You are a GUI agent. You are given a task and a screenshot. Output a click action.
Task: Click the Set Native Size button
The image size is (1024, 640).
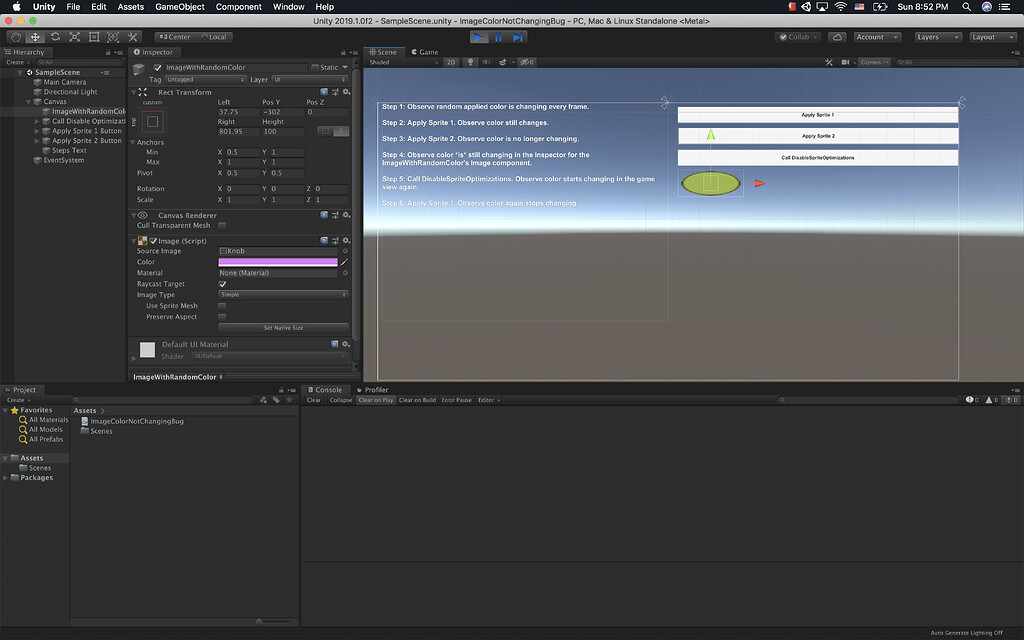point(283,327)
